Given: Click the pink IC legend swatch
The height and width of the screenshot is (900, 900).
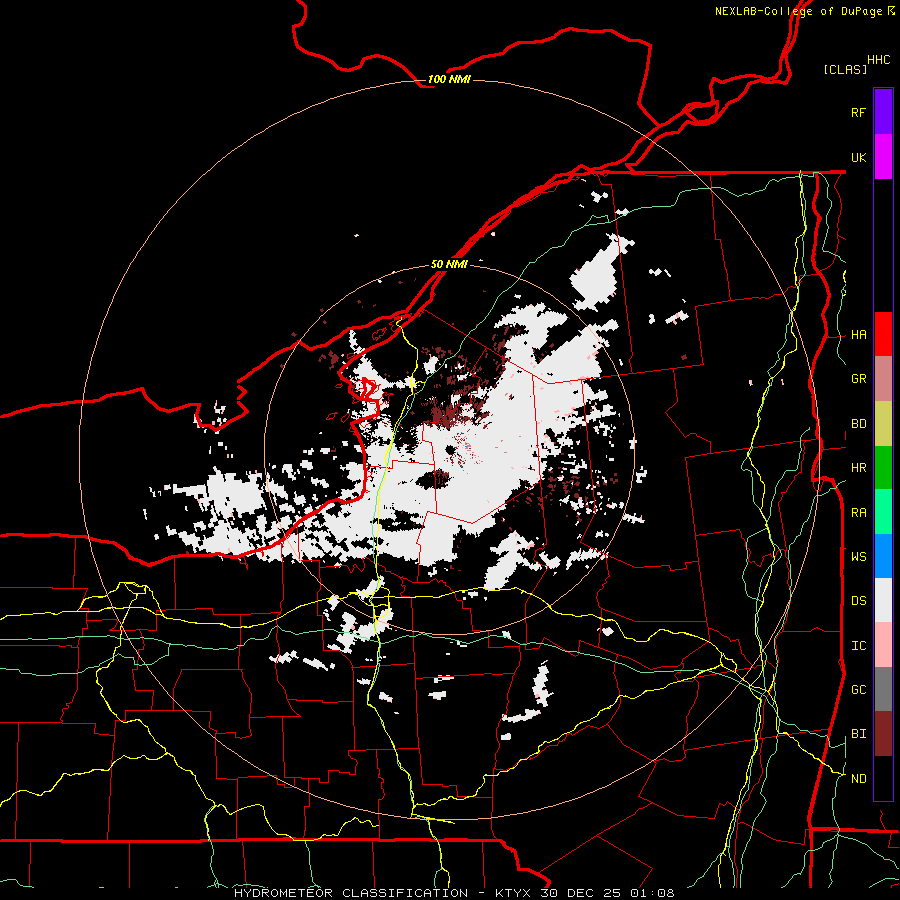Looking at the screenshot, I should point(883,645).
